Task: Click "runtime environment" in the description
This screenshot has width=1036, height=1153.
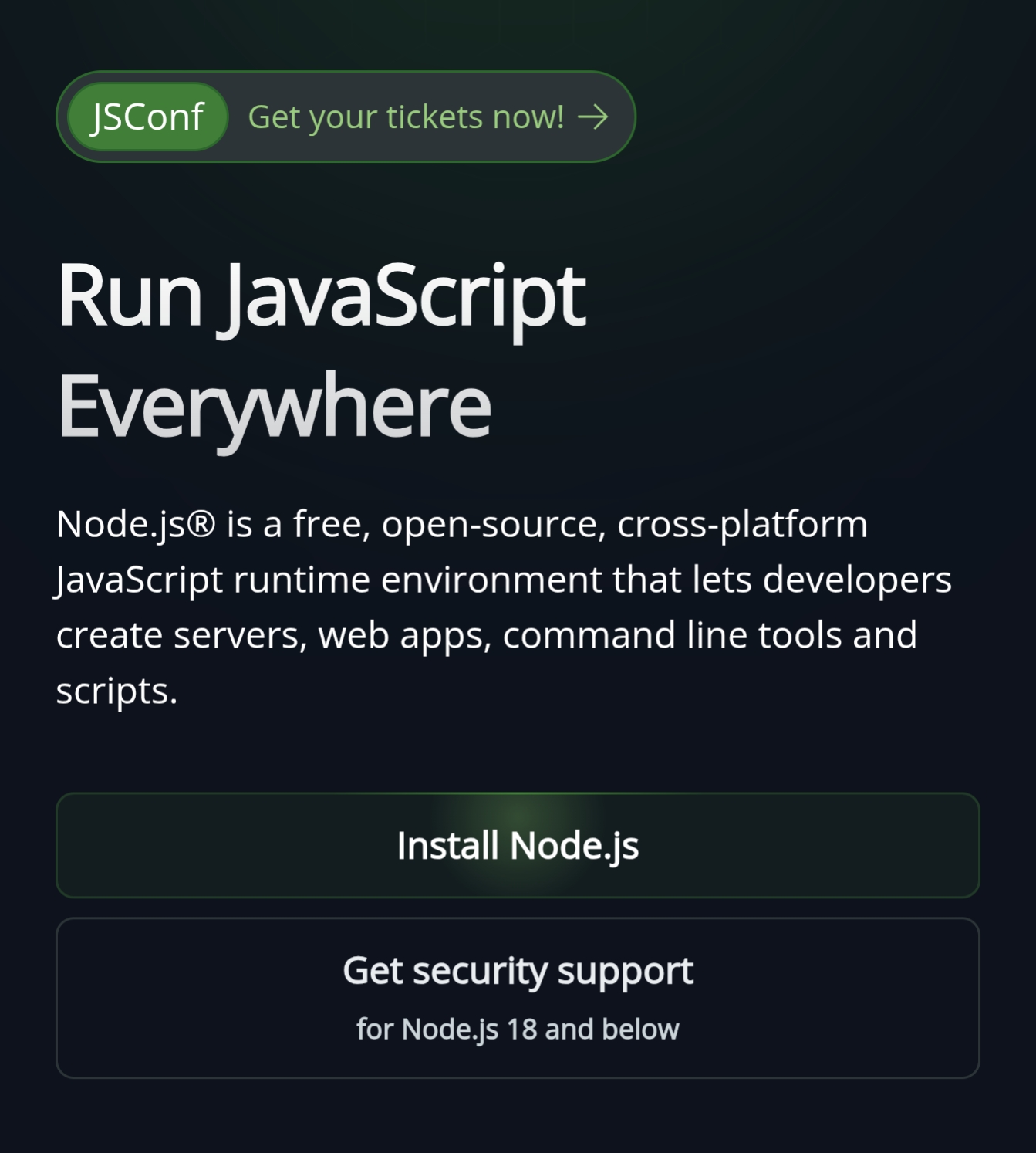Action: click(417, 580)
